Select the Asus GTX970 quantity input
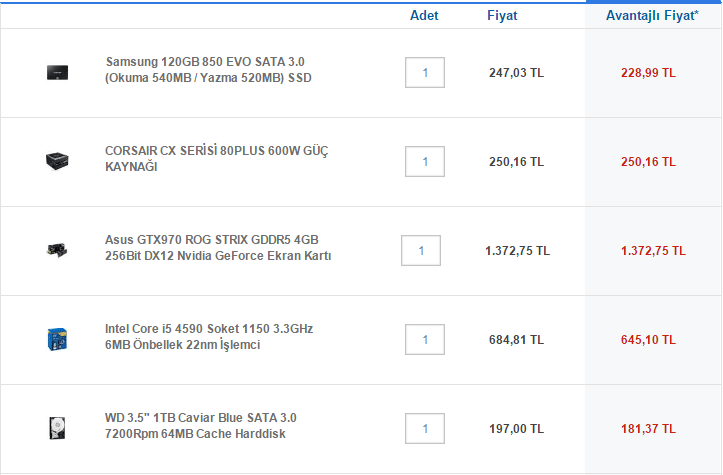 [421, 250]
